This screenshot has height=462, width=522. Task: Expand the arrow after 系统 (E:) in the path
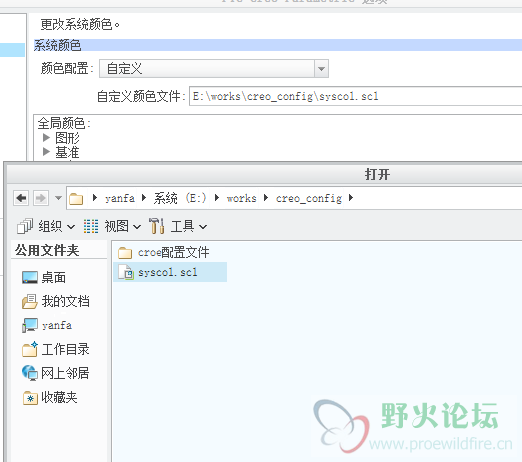pyautogui.click(x=217, y=198)
